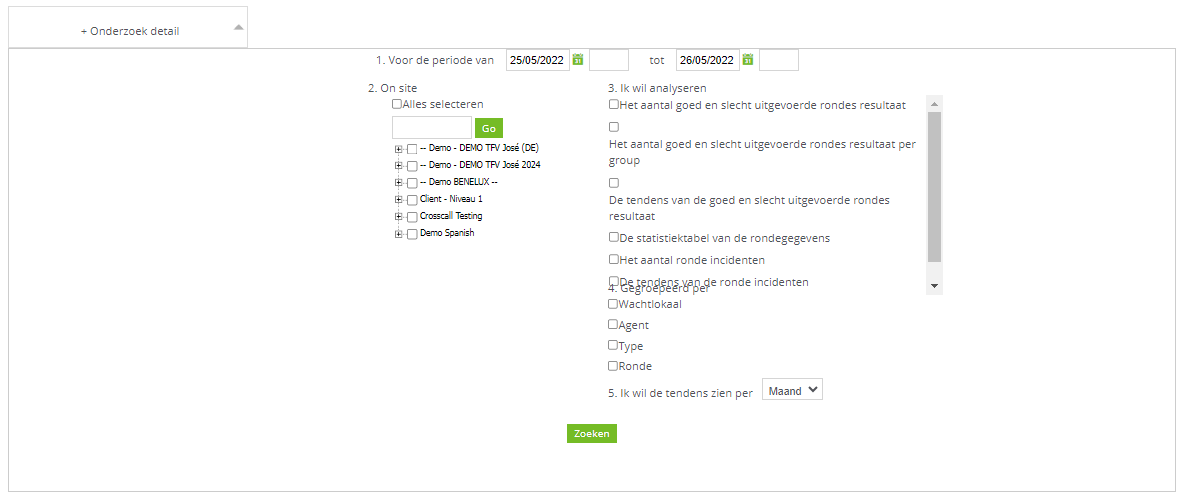Open calendar picker for end date
The height and width of the screenshot is (497, 1182).
click(748, 60)
